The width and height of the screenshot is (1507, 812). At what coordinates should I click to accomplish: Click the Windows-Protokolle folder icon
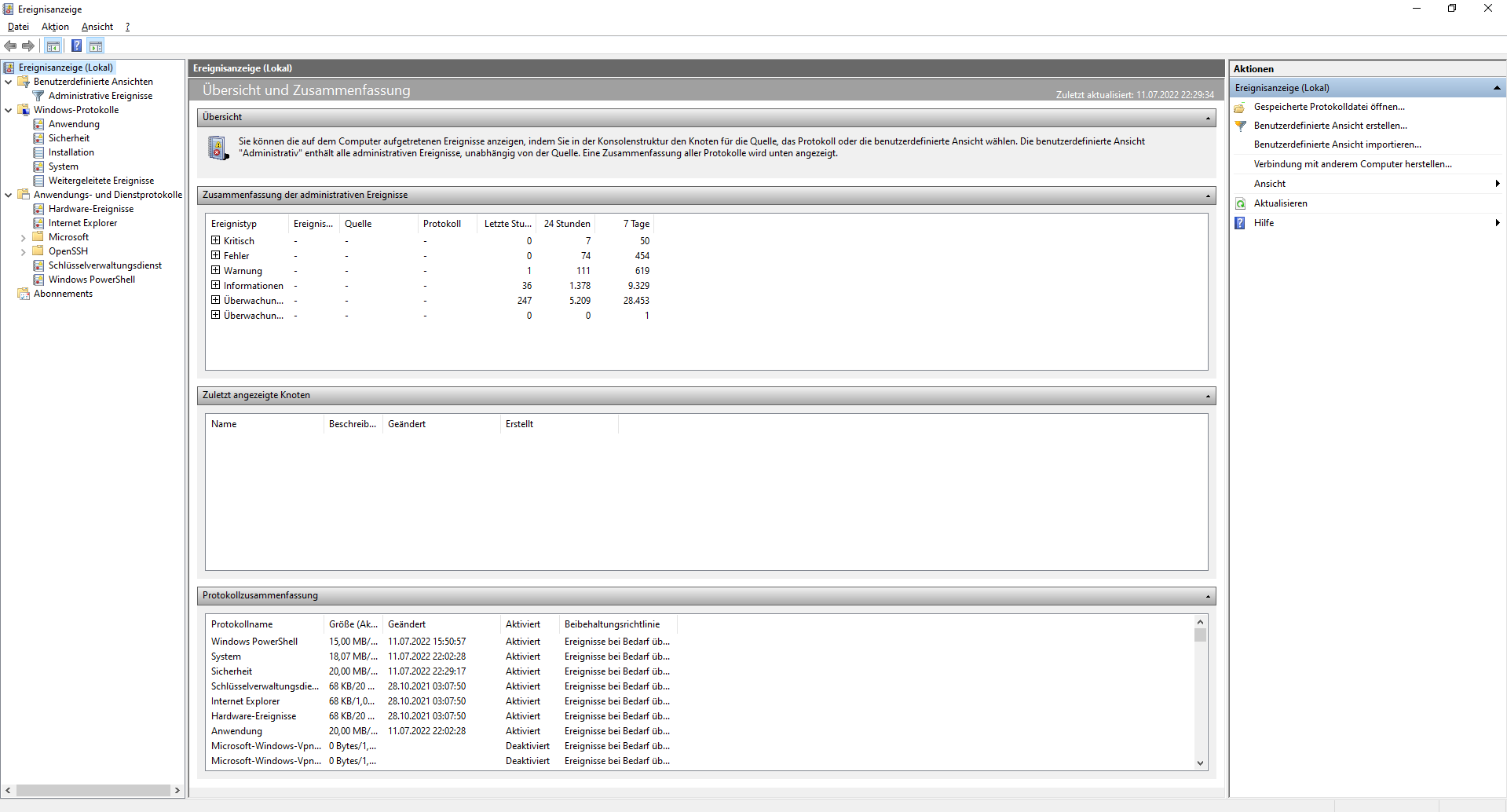[x=24, y=110]
